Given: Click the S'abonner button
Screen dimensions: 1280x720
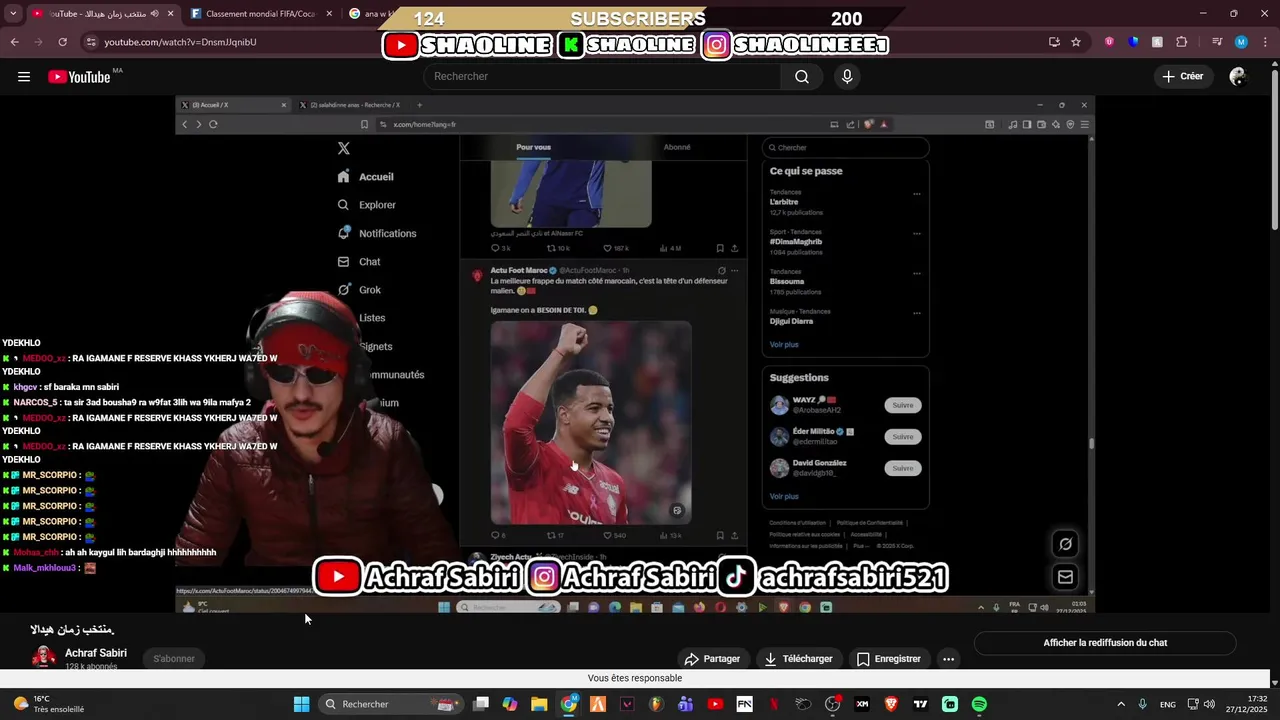Looking at the screenshot, I should (174, 658).
